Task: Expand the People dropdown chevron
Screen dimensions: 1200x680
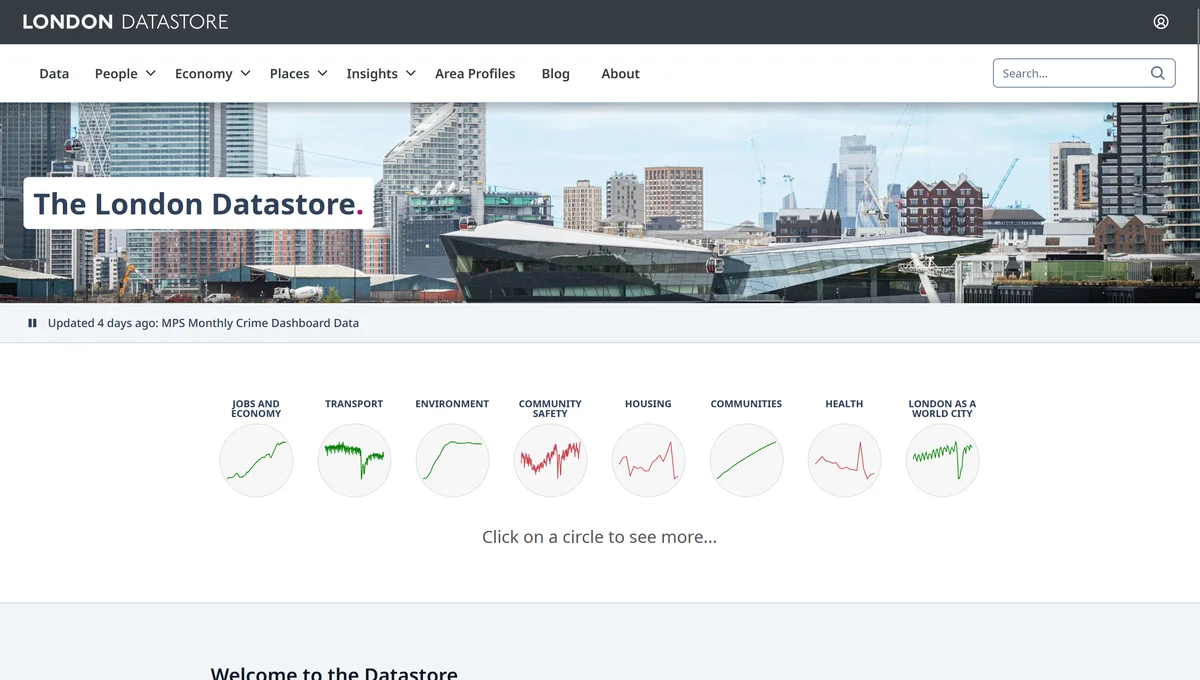Action: 151,73
